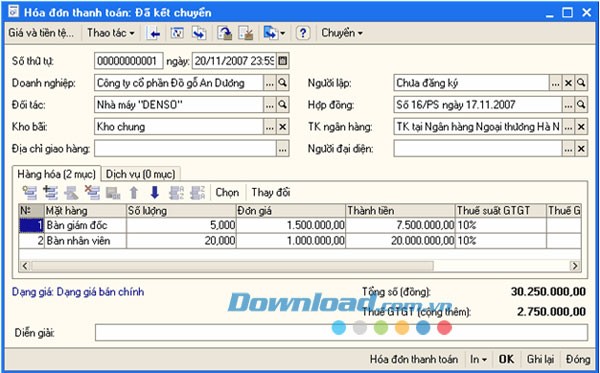600x373 pixels.
Task: Click ellipsis button for Người đại diện field
Action: click(x=568, y=149)
